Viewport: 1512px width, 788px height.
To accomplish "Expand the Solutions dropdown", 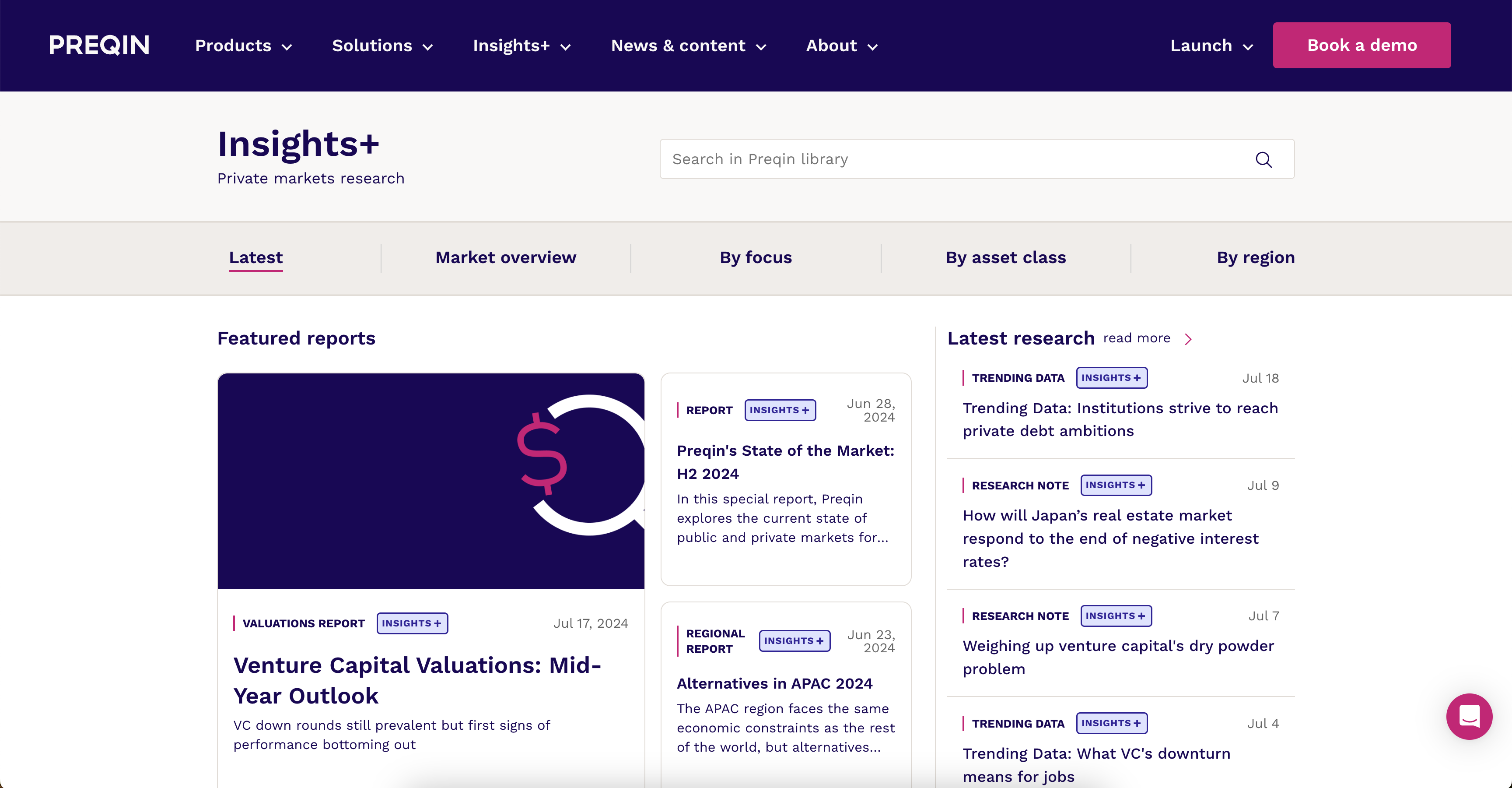I will [x=383, y=46].
